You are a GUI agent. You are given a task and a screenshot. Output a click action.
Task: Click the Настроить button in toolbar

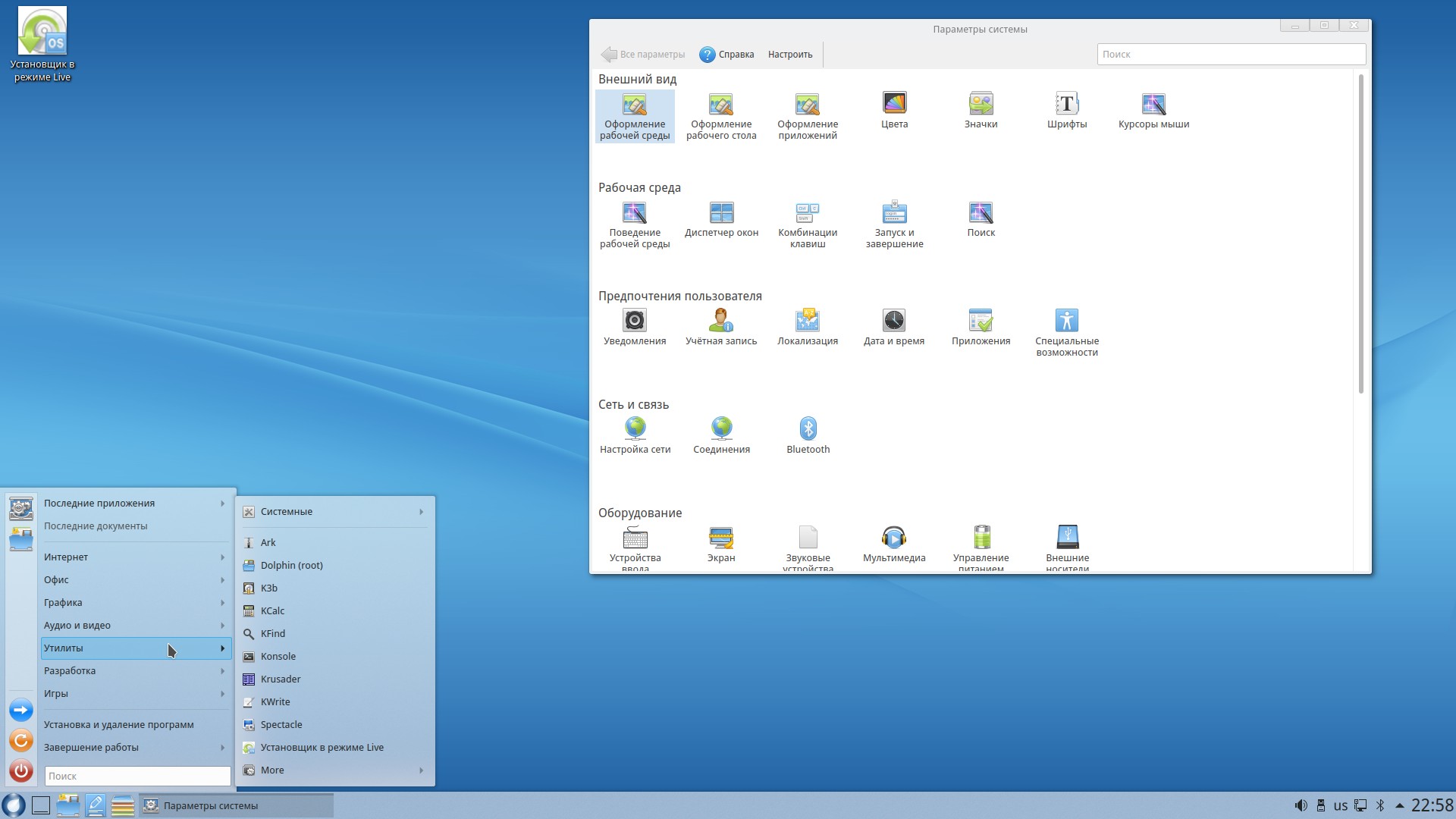point(789,55)
